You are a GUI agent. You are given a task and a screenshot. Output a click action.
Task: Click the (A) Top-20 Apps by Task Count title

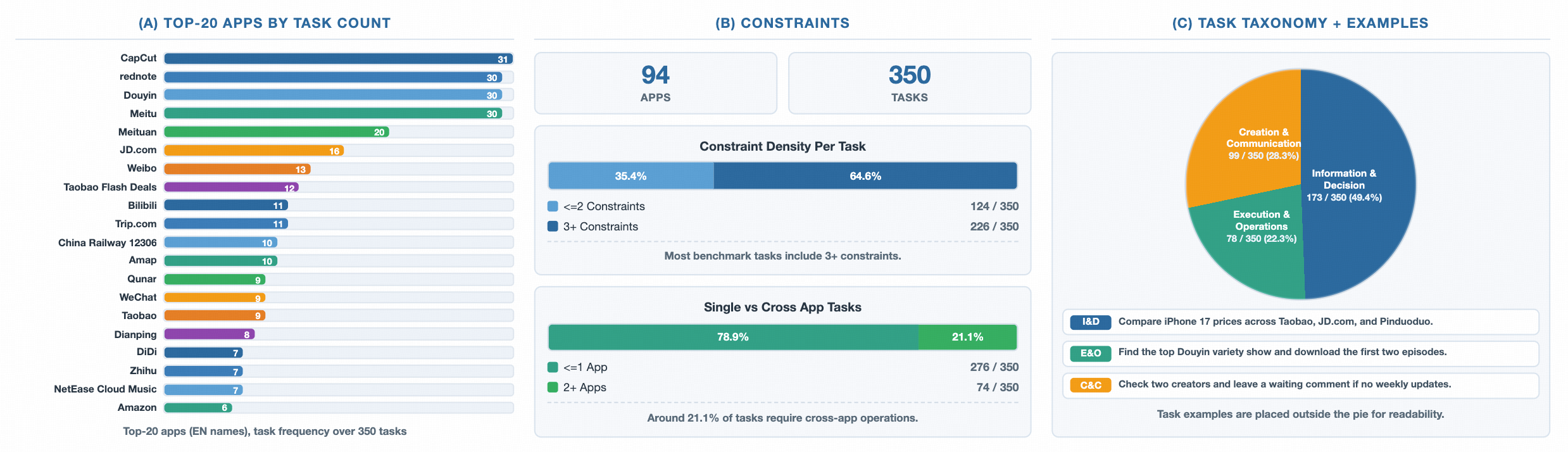[265, 23]
